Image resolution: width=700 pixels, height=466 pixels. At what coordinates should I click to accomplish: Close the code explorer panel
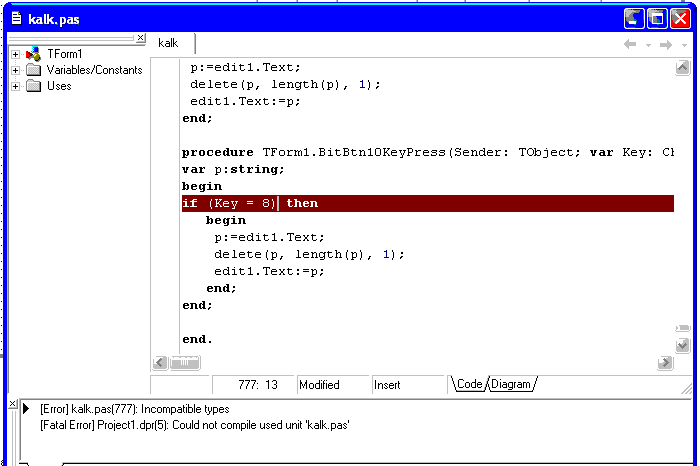[140, 38]
